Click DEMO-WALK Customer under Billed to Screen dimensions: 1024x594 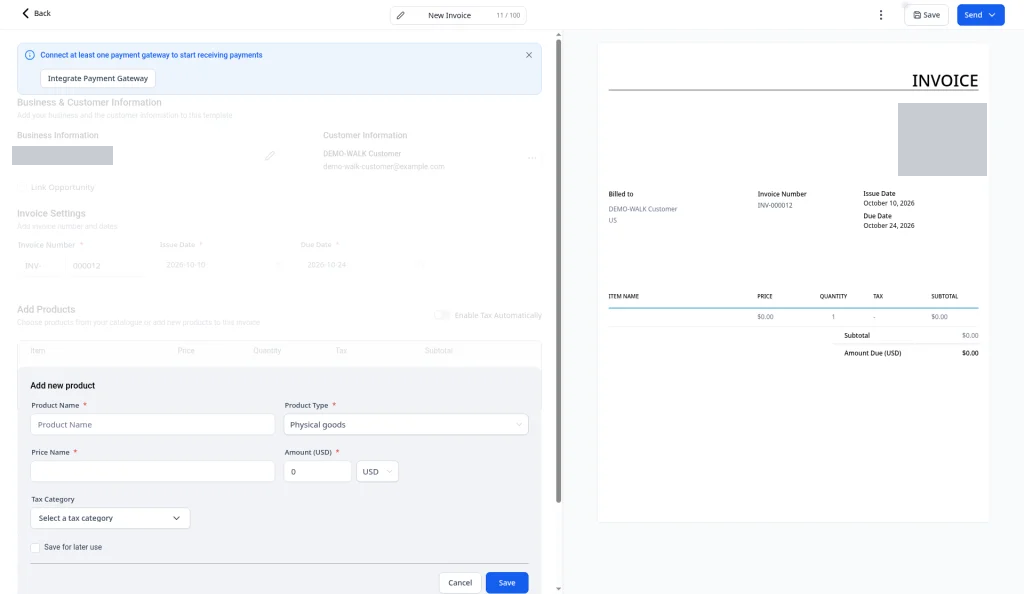click(643, 210)
